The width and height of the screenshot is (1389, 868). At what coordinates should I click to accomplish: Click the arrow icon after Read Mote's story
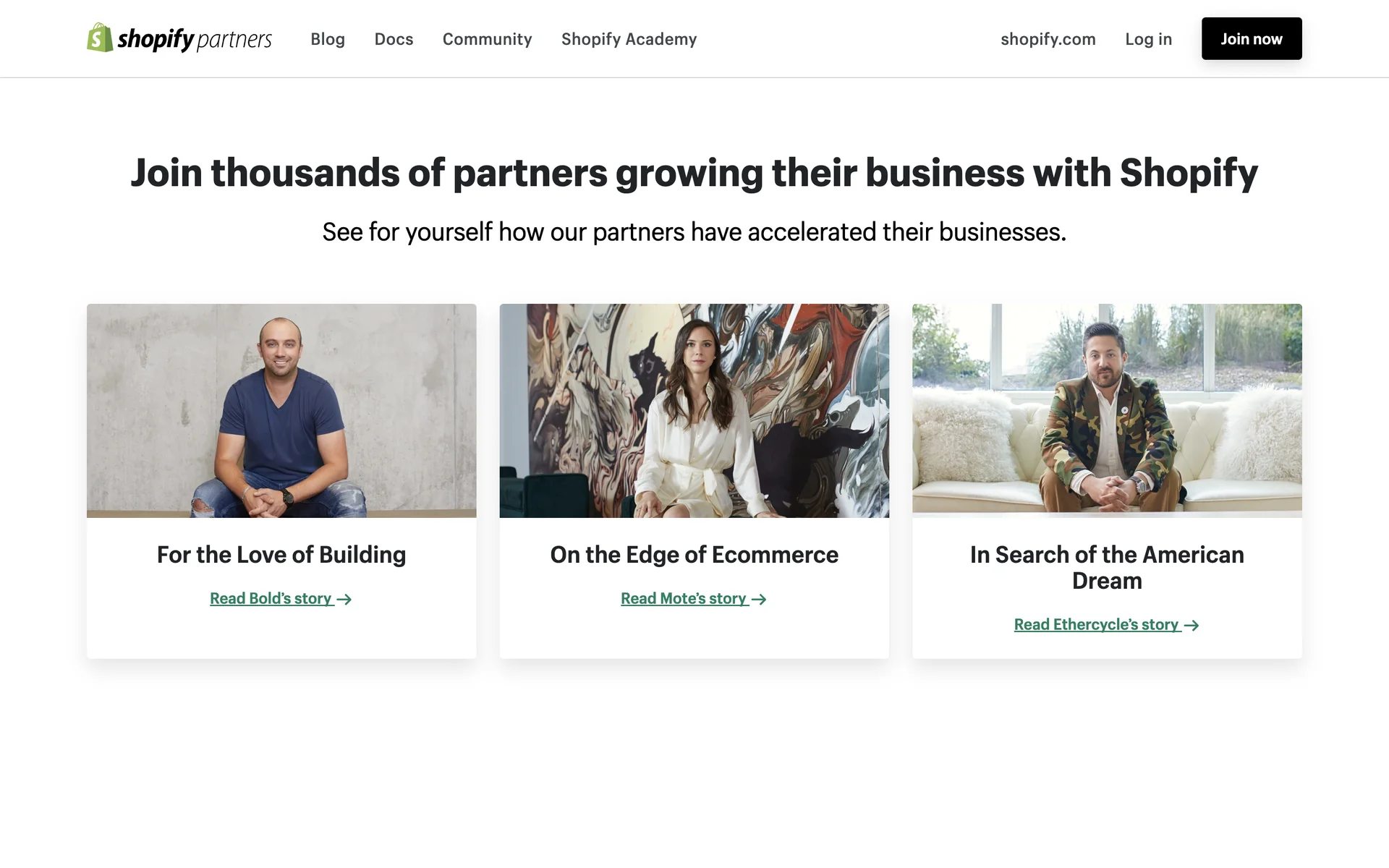tap(759, 600)
